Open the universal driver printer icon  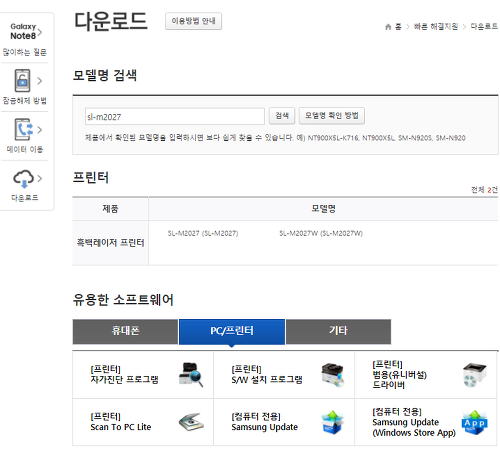(475, 375)
